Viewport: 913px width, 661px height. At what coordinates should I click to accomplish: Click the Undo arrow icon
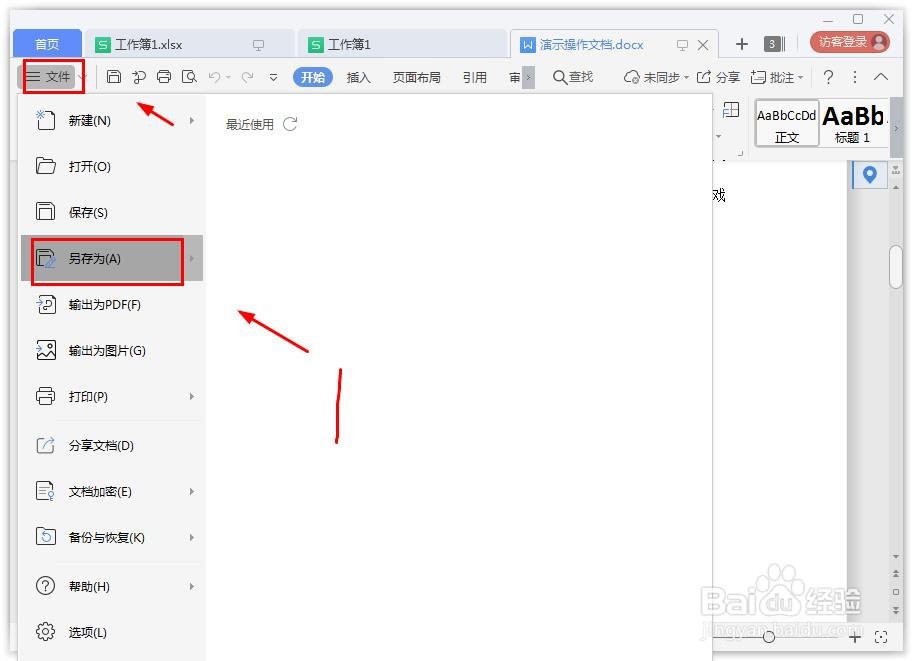click(214, 76)
